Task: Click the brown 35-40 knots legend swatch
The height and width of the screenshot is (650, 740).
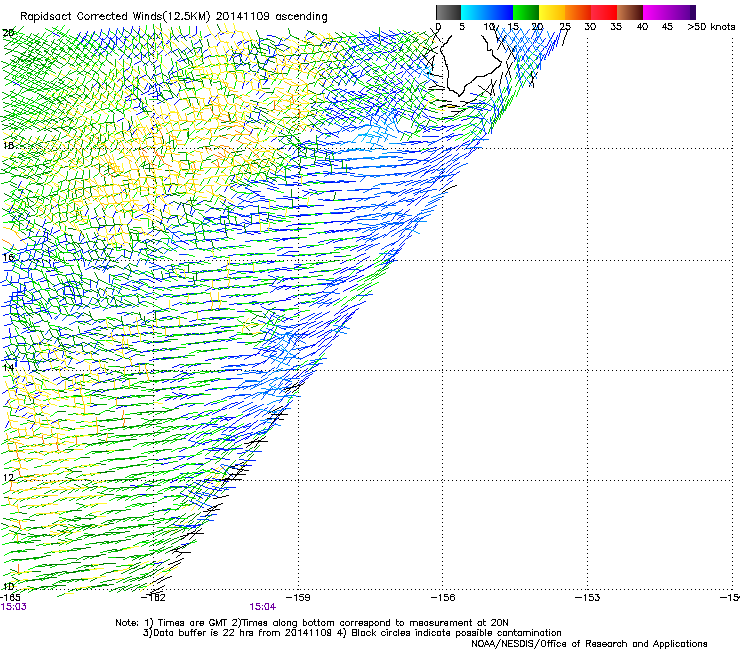Action: click(630, 12)
